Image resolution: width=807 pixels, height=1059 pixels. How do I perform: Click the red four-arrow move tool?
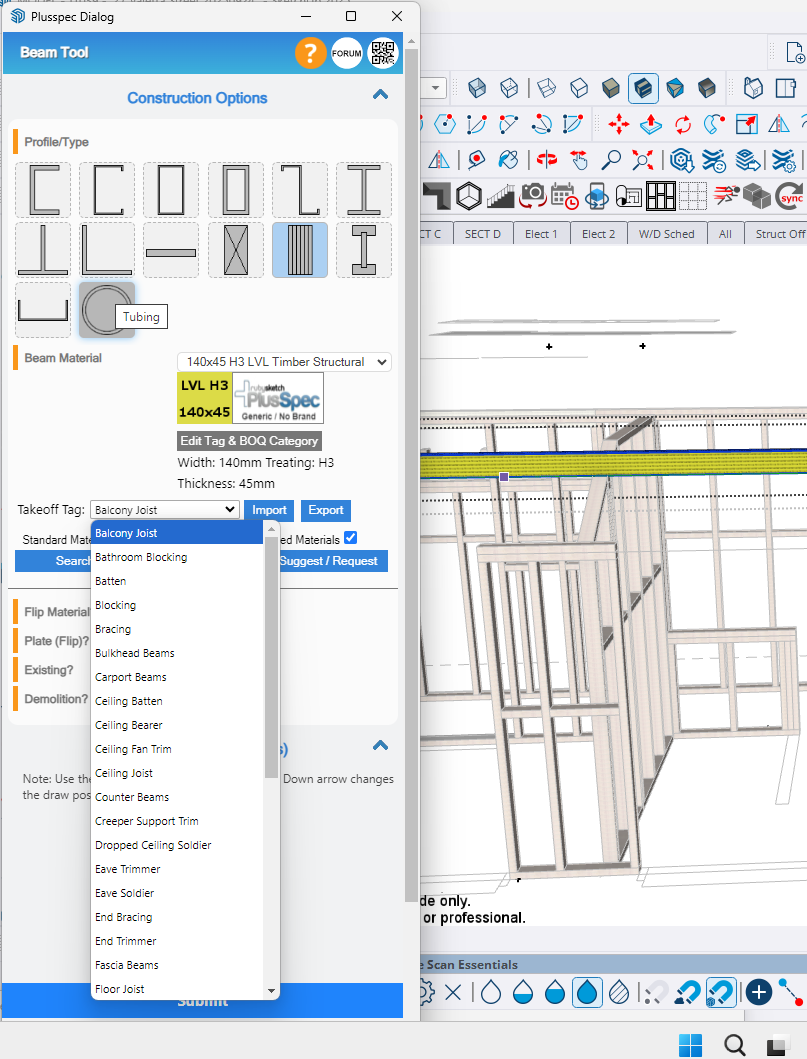(619, 124)
